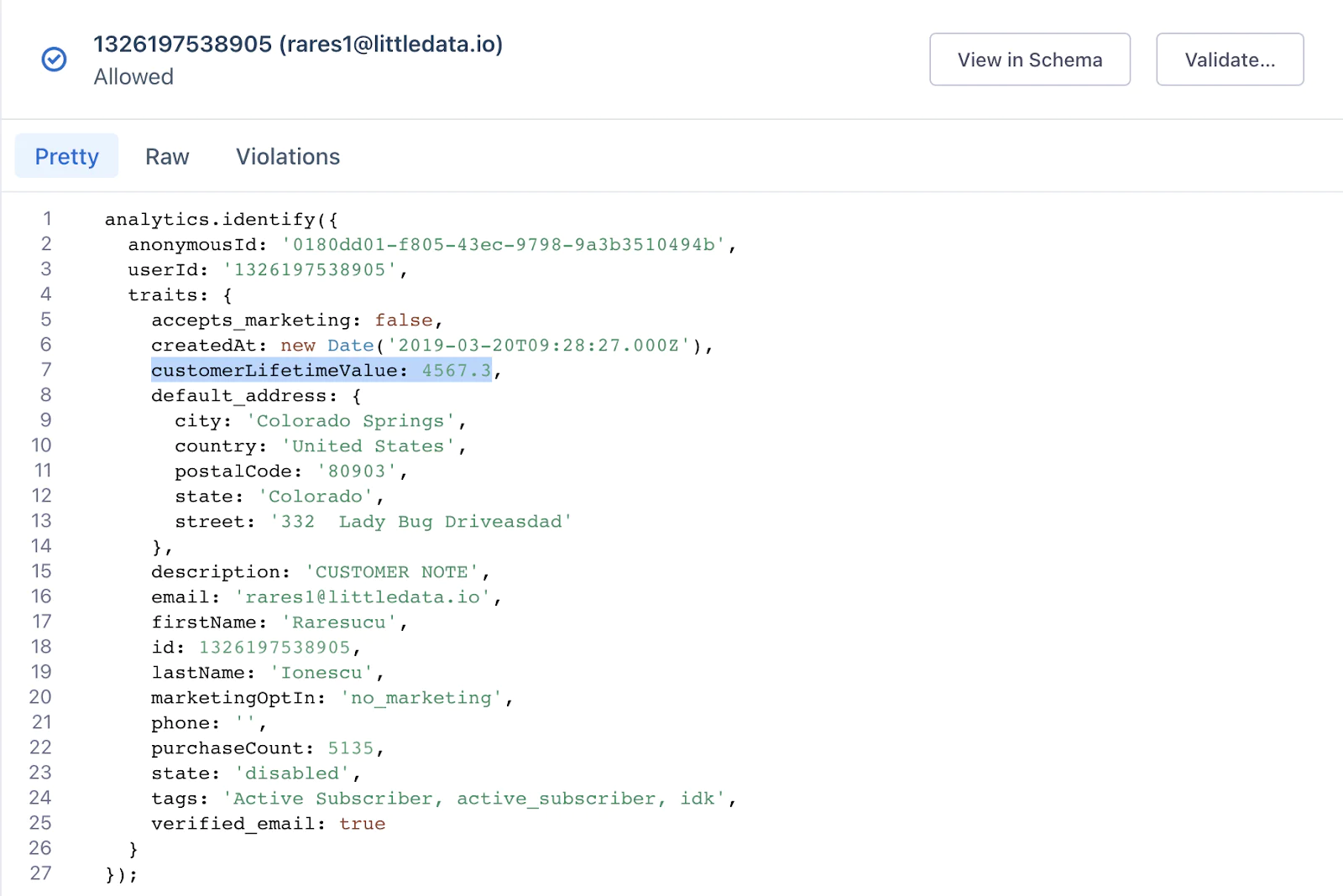Click the userId value '1326197538905'
This screenshot has width=1343, height=896.
(x=310, y=270)
